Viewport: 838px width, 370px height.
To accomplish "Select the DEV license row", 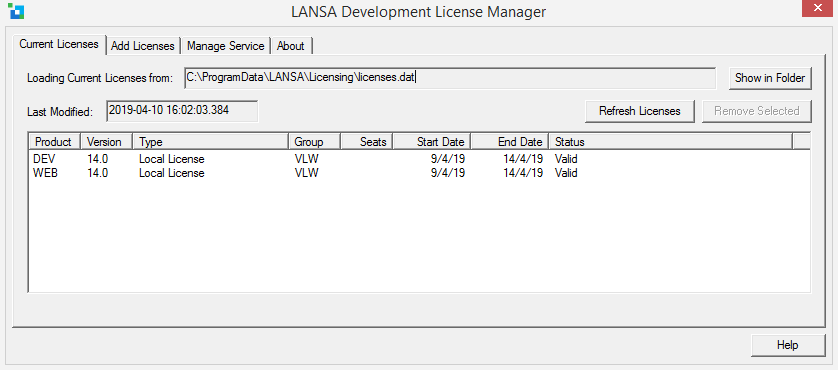I will (x=419, y=159).
